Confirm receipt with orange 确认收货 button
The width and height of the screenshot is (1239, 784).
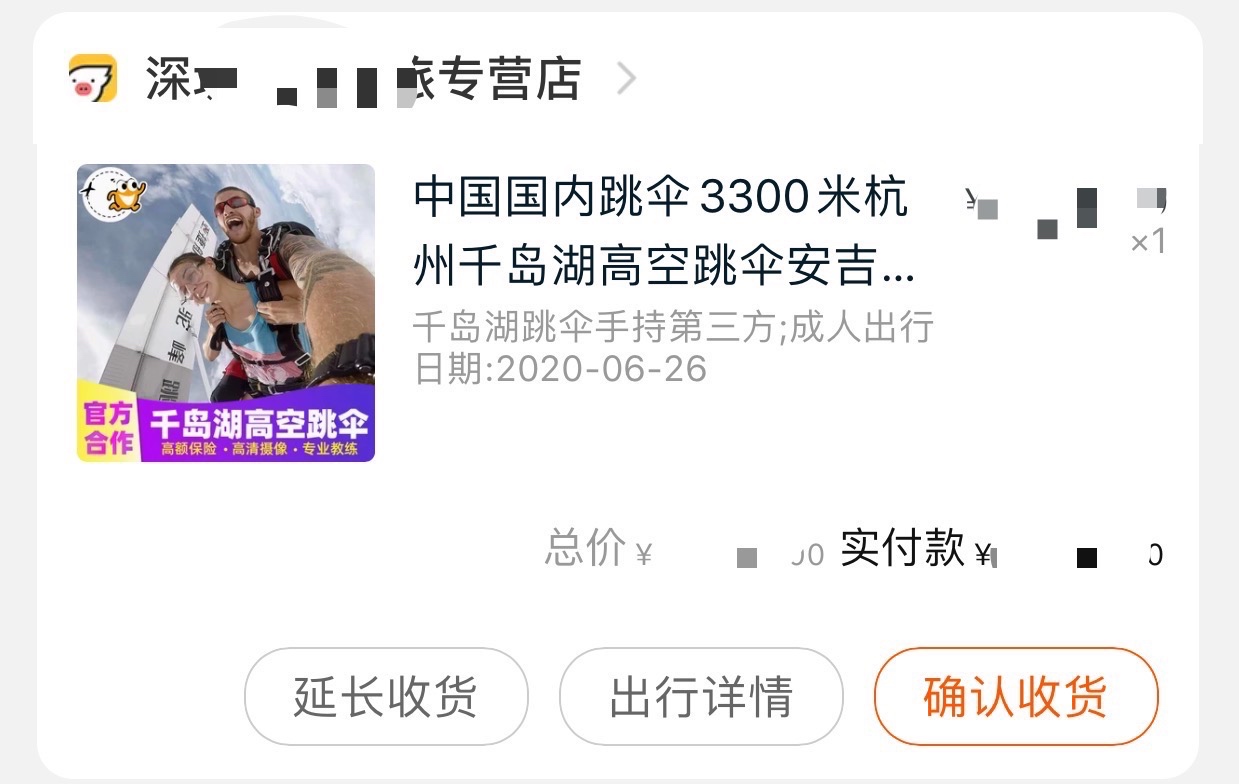click(1016, 696)
